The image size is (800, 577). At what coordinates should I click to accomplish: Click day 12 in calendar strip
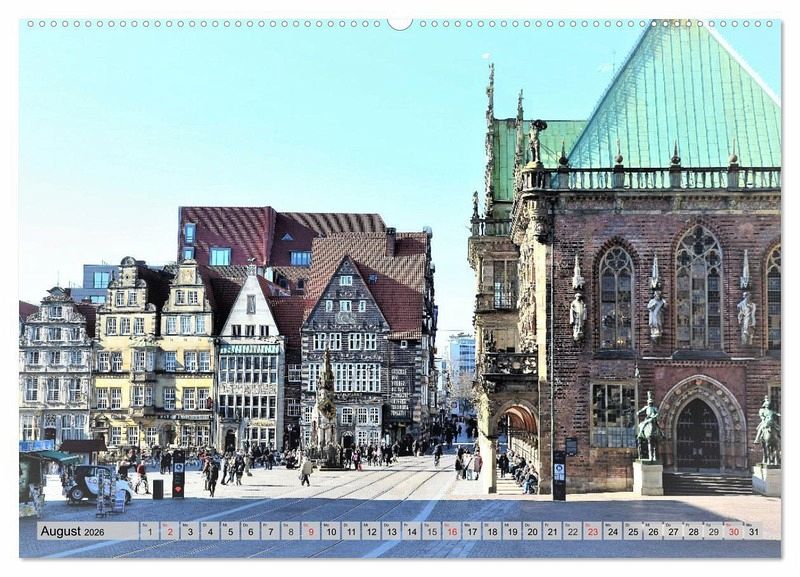371,532
